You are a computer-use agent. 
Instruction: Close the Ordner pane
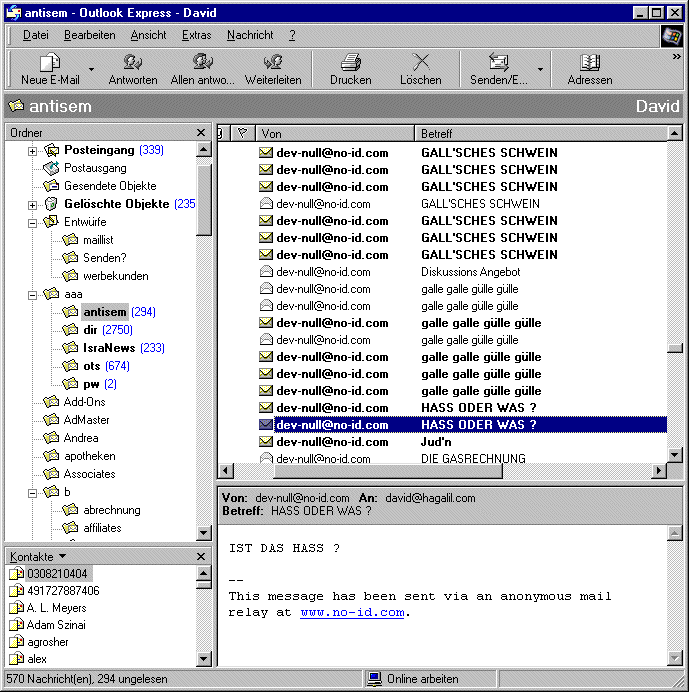click(x=200, y=133)
